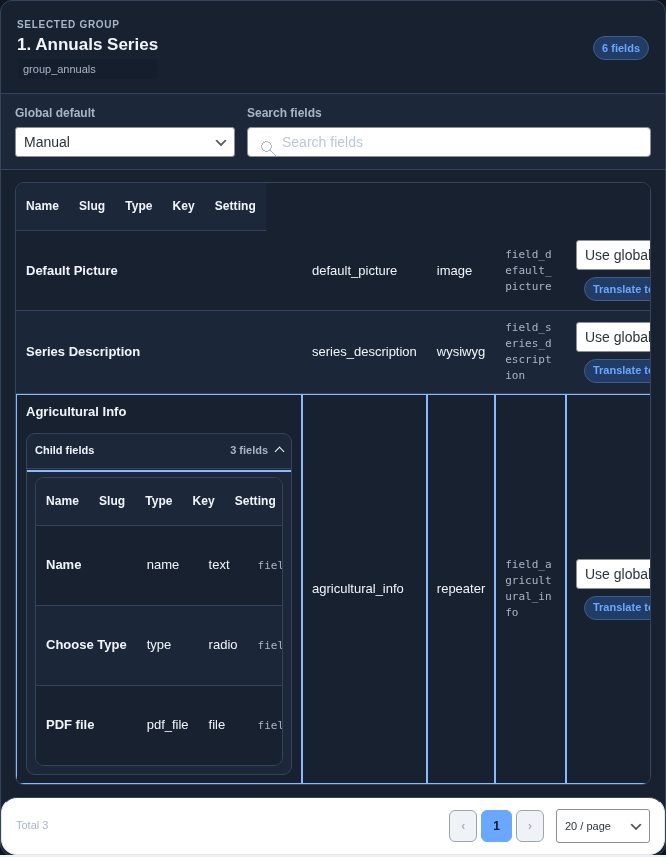666x857 pixels.
Task: Click the series_description slug cell
Action: tap(364, 352)
